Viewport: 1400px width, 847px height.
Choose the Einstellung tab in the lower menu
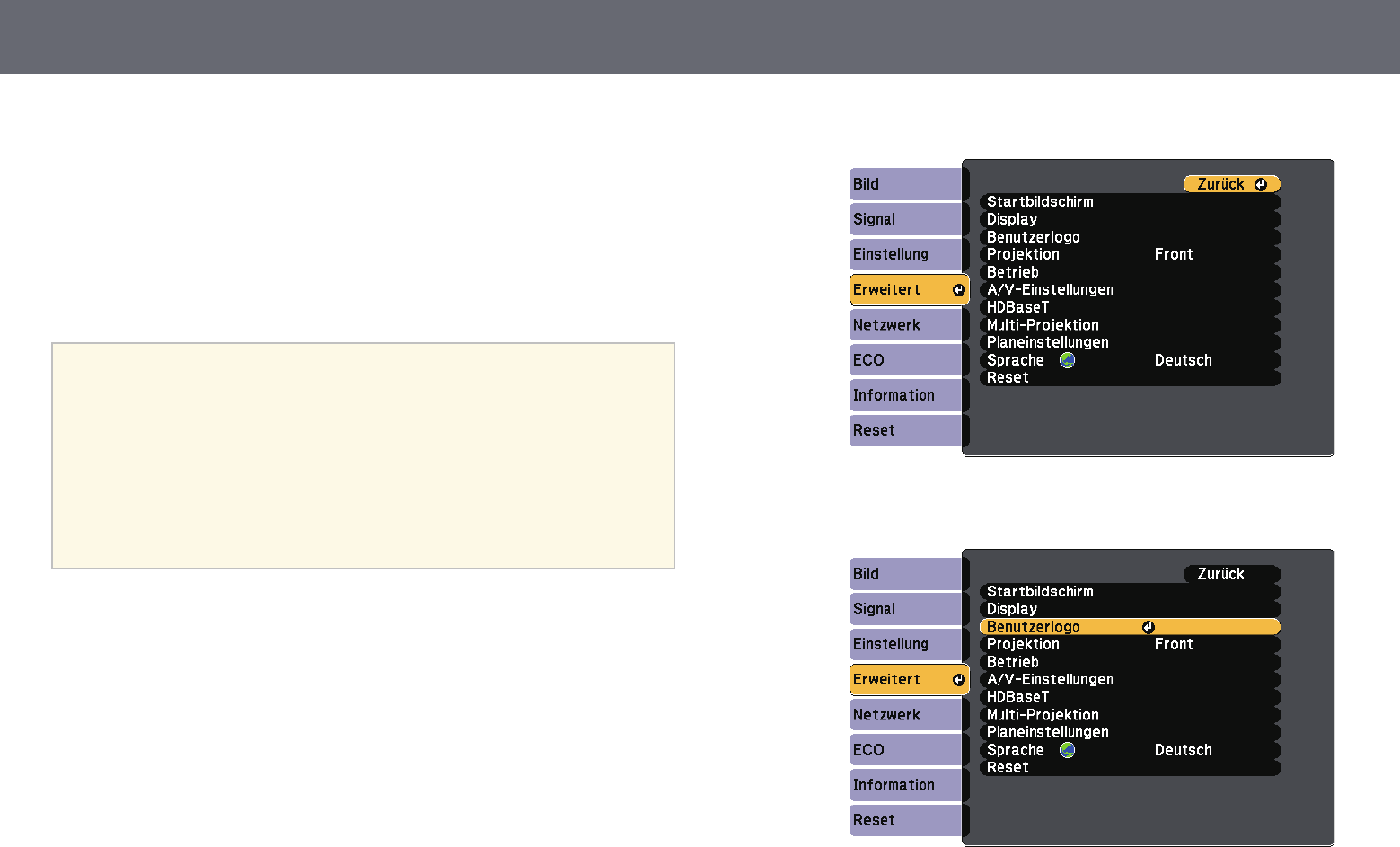[905, 644]
